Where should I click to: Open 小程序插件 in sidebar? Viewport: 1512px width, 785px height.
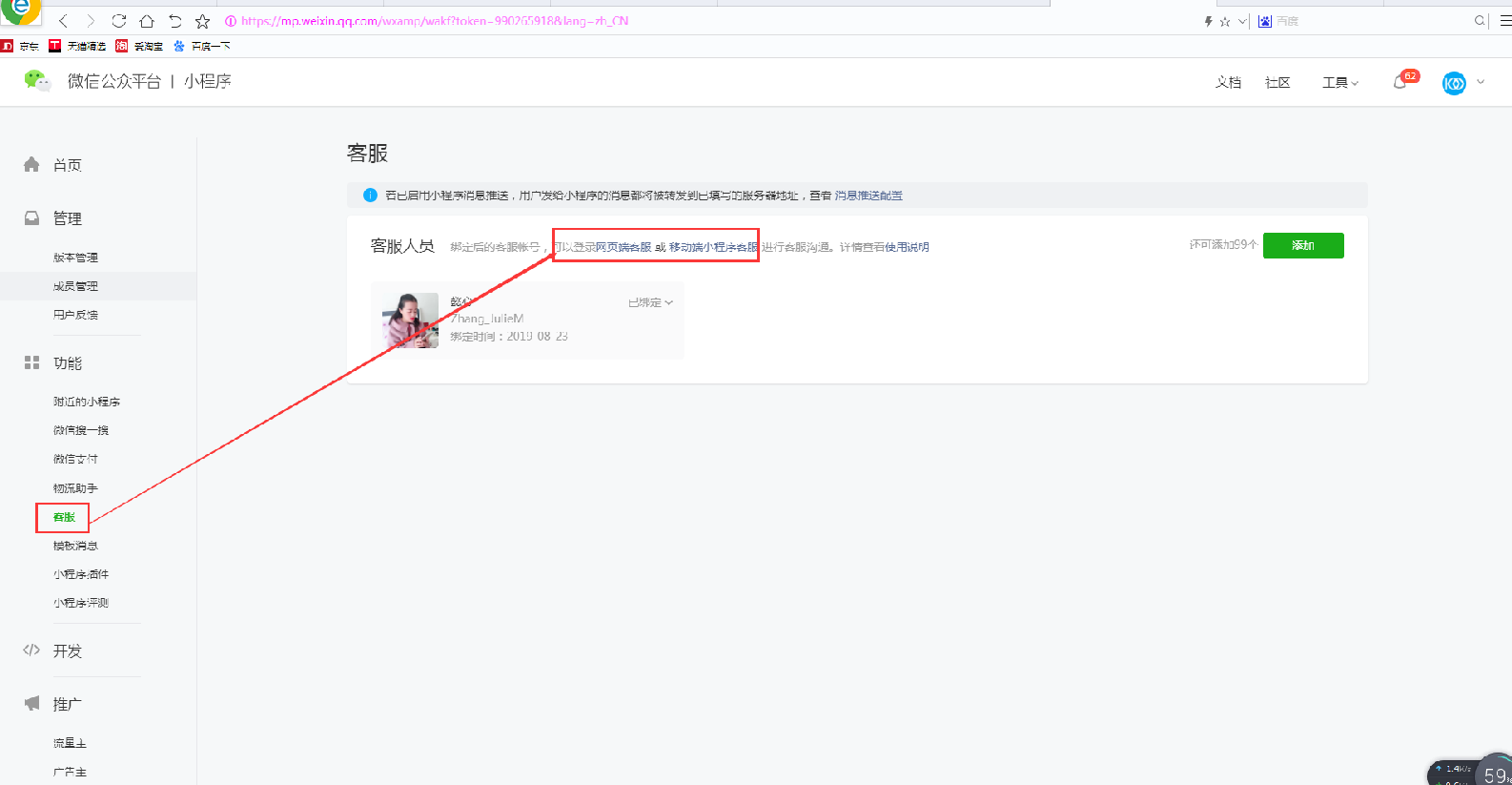click(x=81, y=574)
